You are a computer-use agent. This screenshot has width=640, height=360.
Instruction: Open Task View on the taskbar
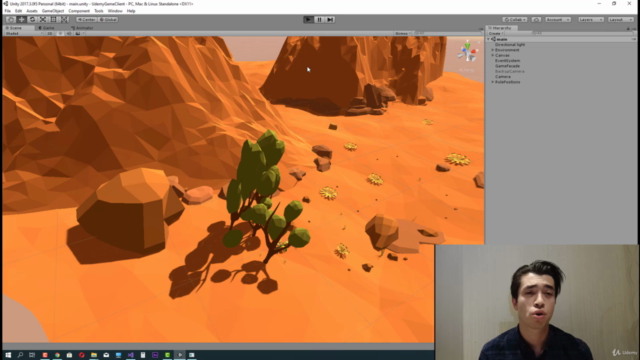pyautogui.click(x=32, y=355)
